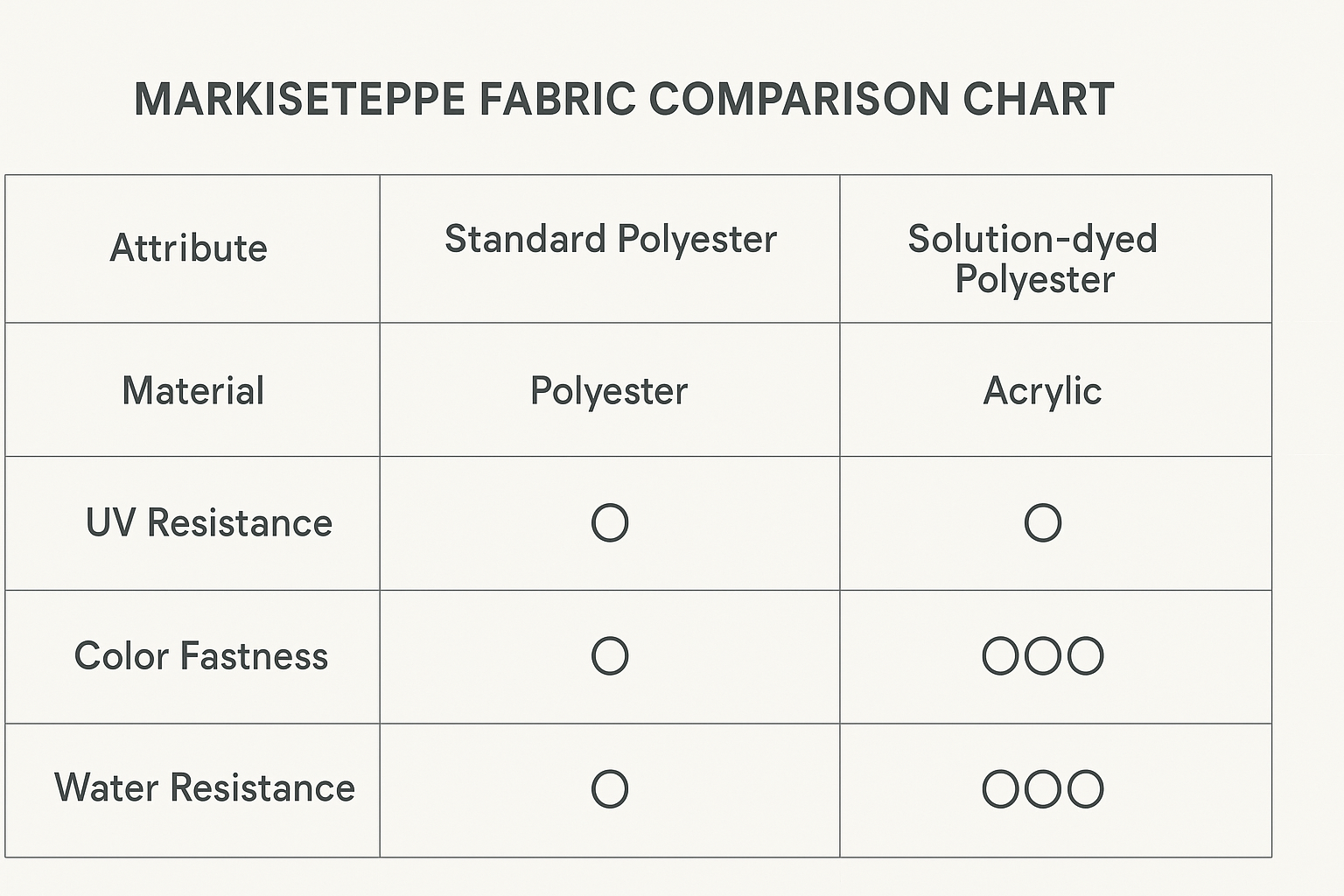Select the Material row label
Viewport: 1344px width, 896px height.
193,391
